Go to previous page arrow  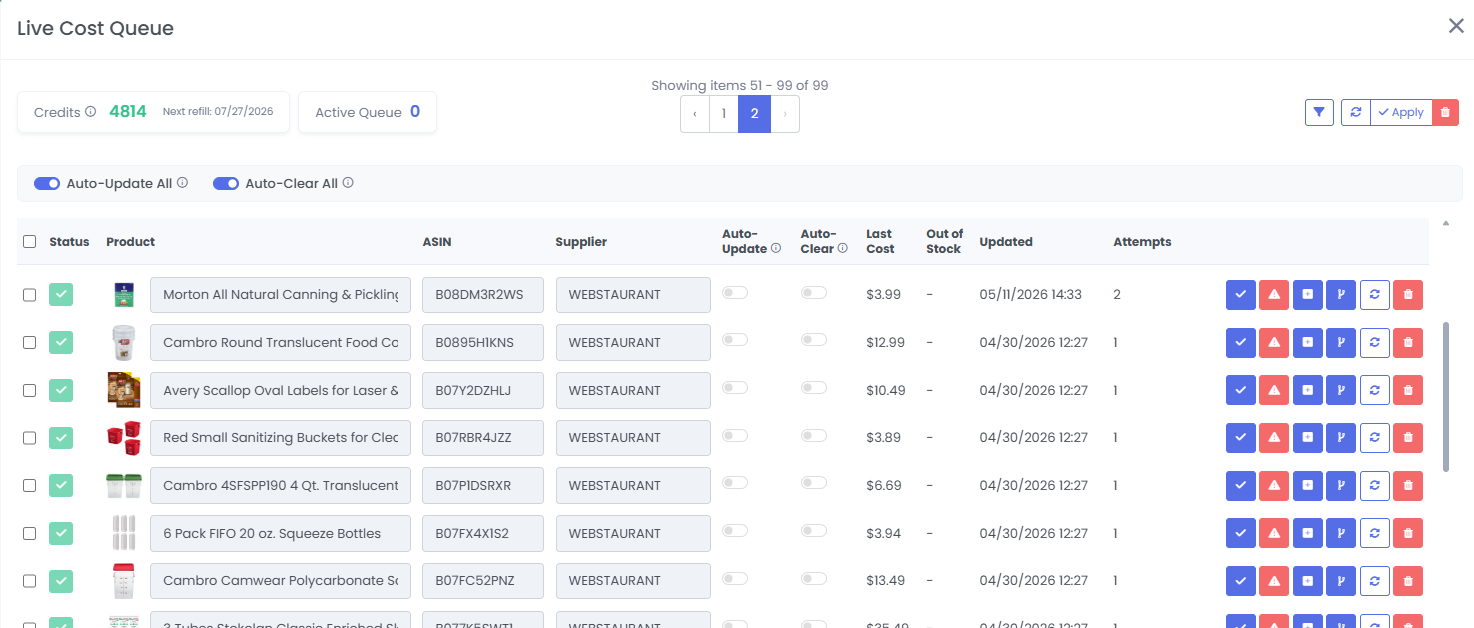(x=695, y=114)
